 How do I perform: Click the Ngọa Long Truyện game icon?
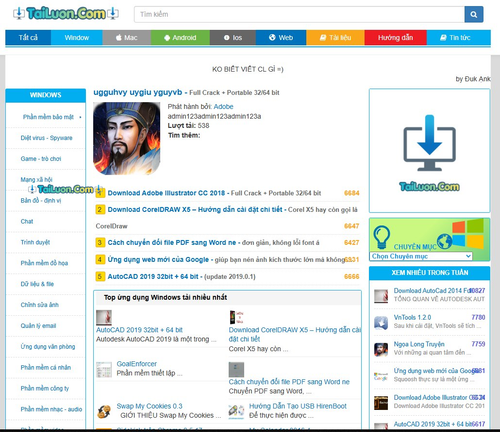(381, 350)
